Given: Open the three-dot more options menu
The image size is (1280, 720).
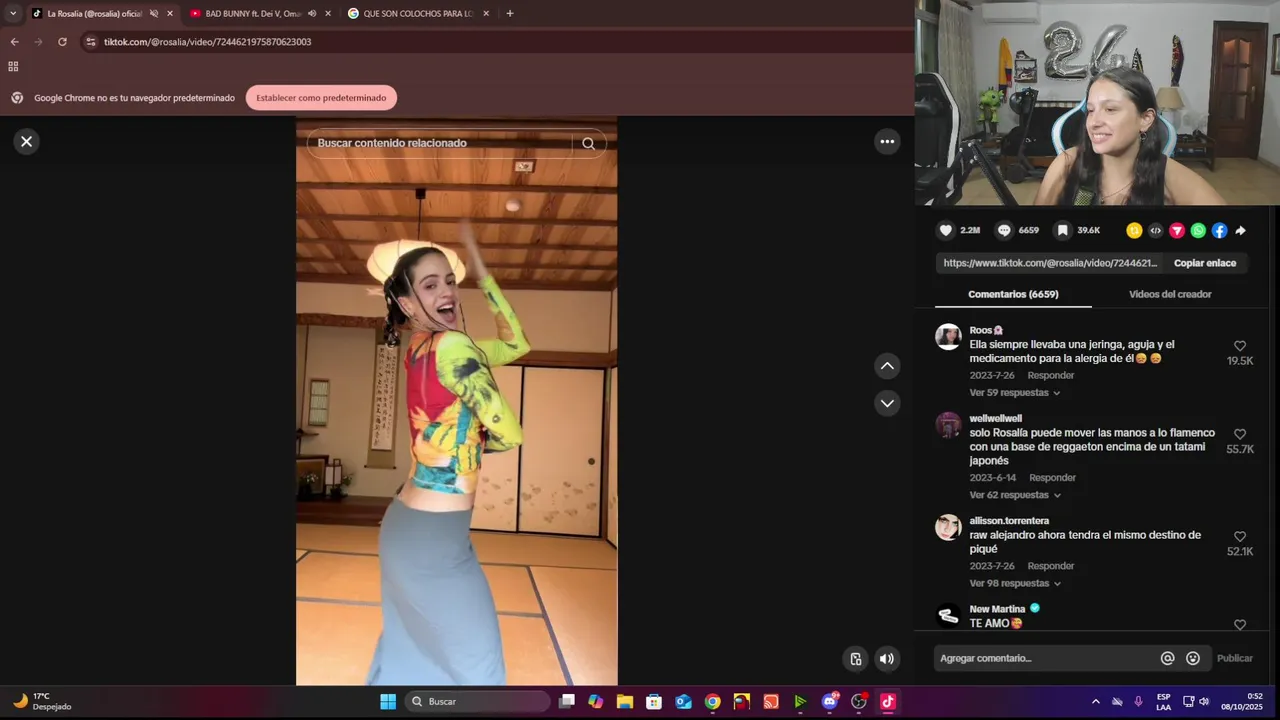Looking at the screenshot, I should (887, 142).
